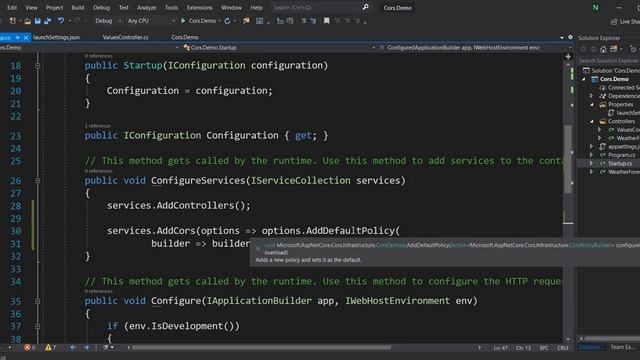Navigate forward with right arrow icon
The height and width of the screenshot is (360, 640).
tap(86, 347)
